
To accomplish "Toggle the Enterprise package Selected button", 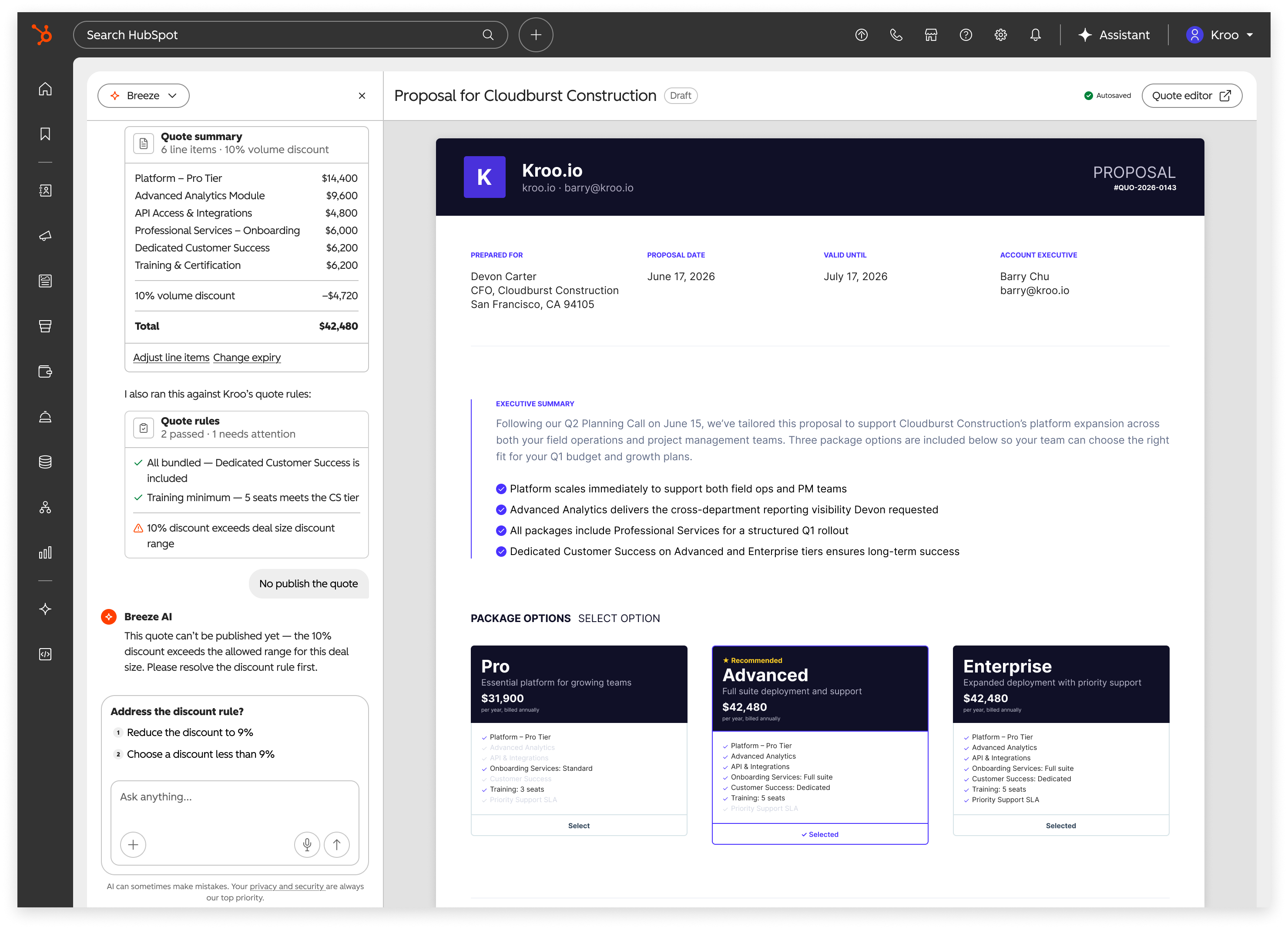I will tap(1060, 825).
